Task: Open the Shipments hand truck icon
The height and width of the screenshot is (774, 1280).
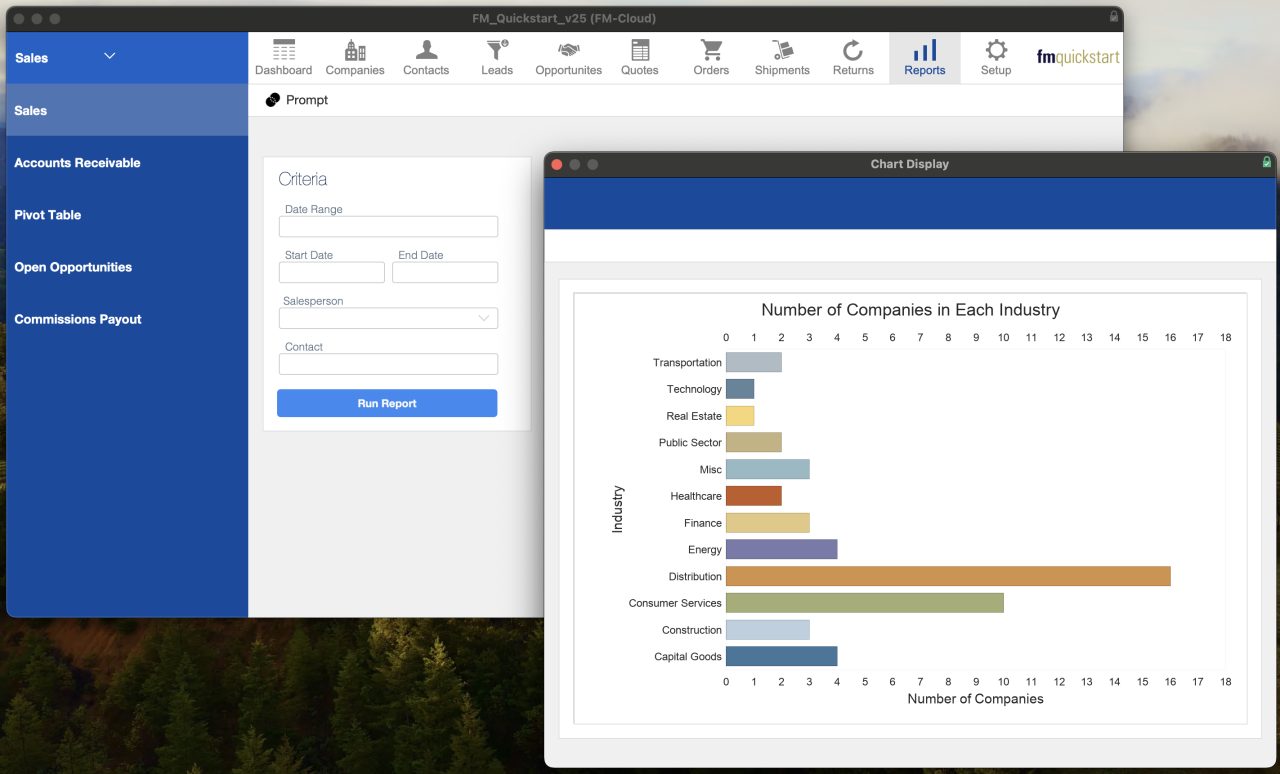Action: point(782,50)
